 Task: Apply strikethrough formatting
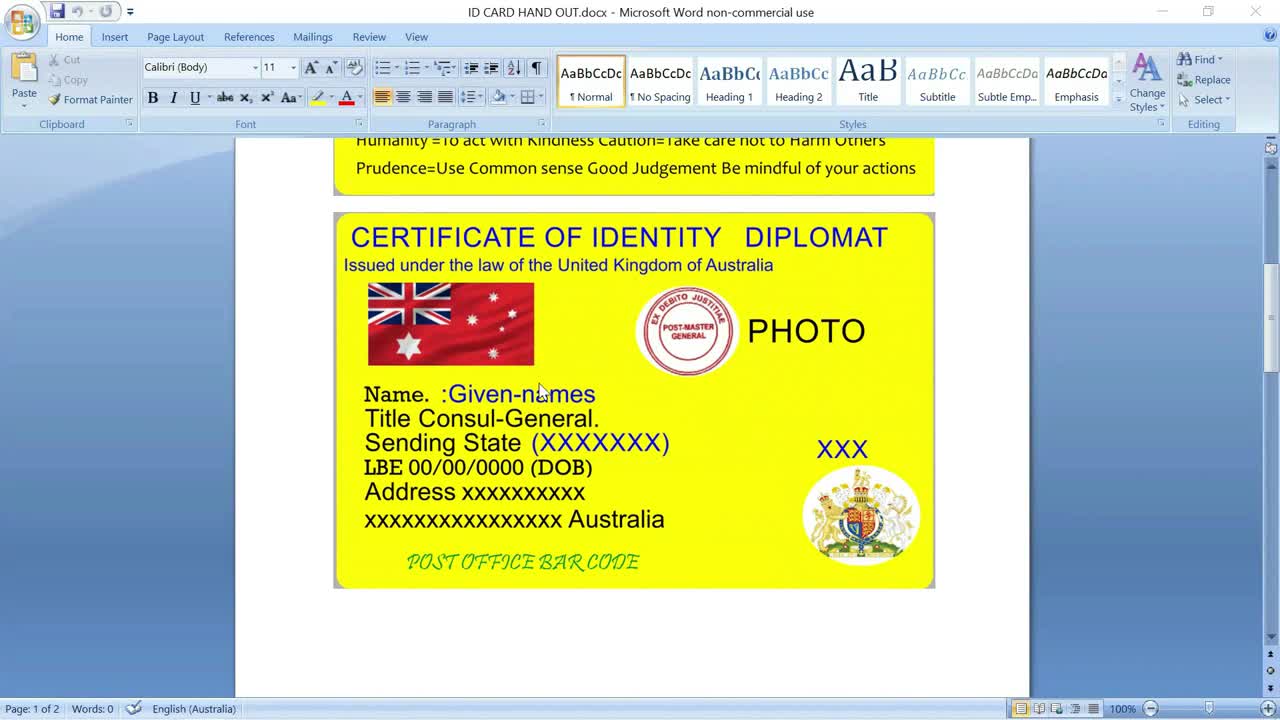pos(225,97)
